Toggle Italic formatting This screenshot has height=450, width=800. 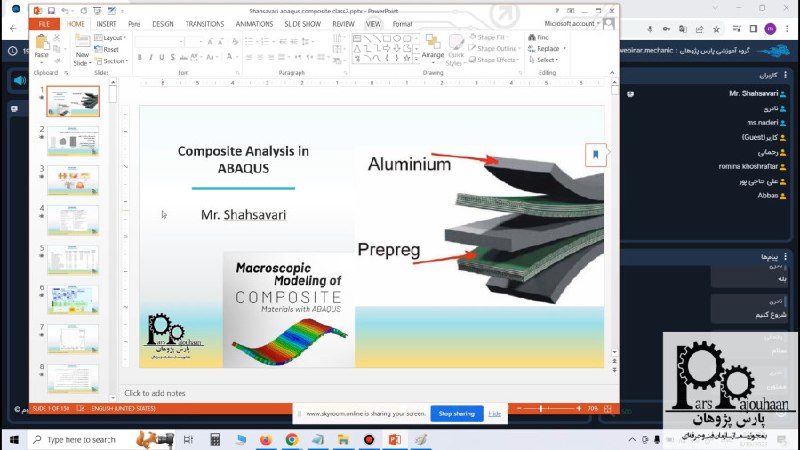pyautogui.click(x=151, y=57)
